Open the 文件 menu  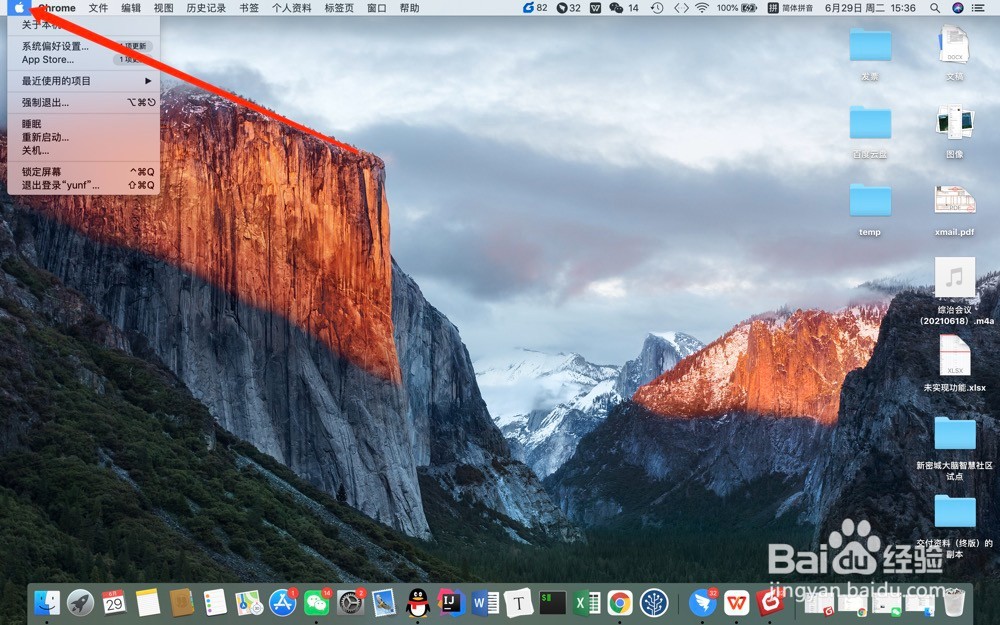(98, 8)
